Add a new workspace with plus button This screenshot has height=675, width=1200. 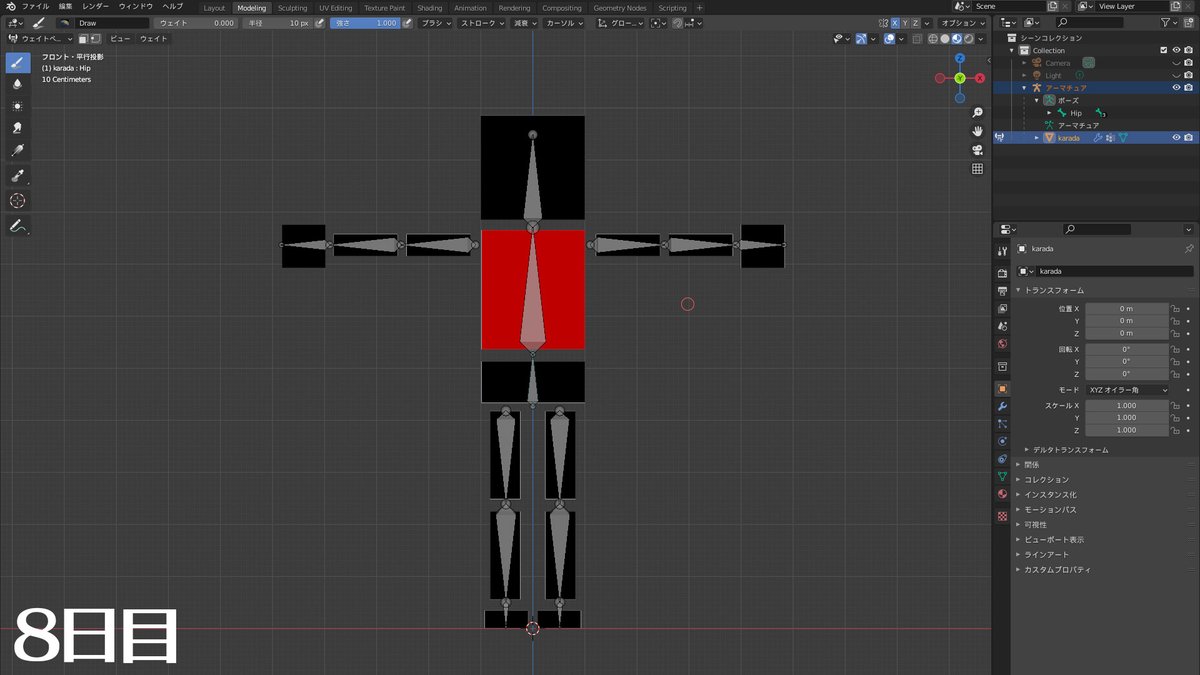699,8
